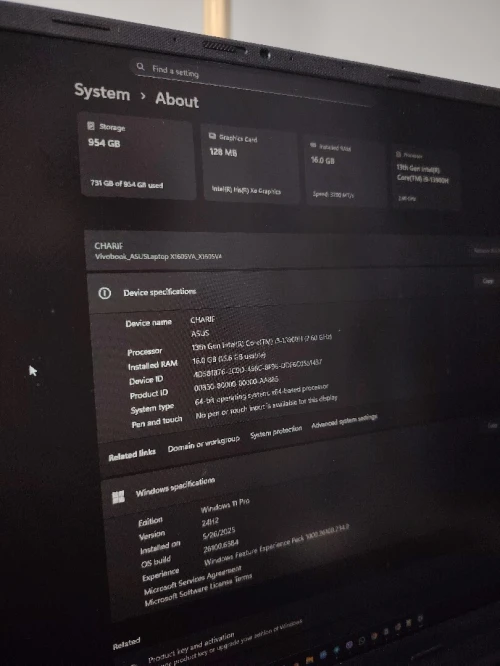Open the 954 GB Storage card
Screen dimensions: 500x666
[x=137, y=155]
